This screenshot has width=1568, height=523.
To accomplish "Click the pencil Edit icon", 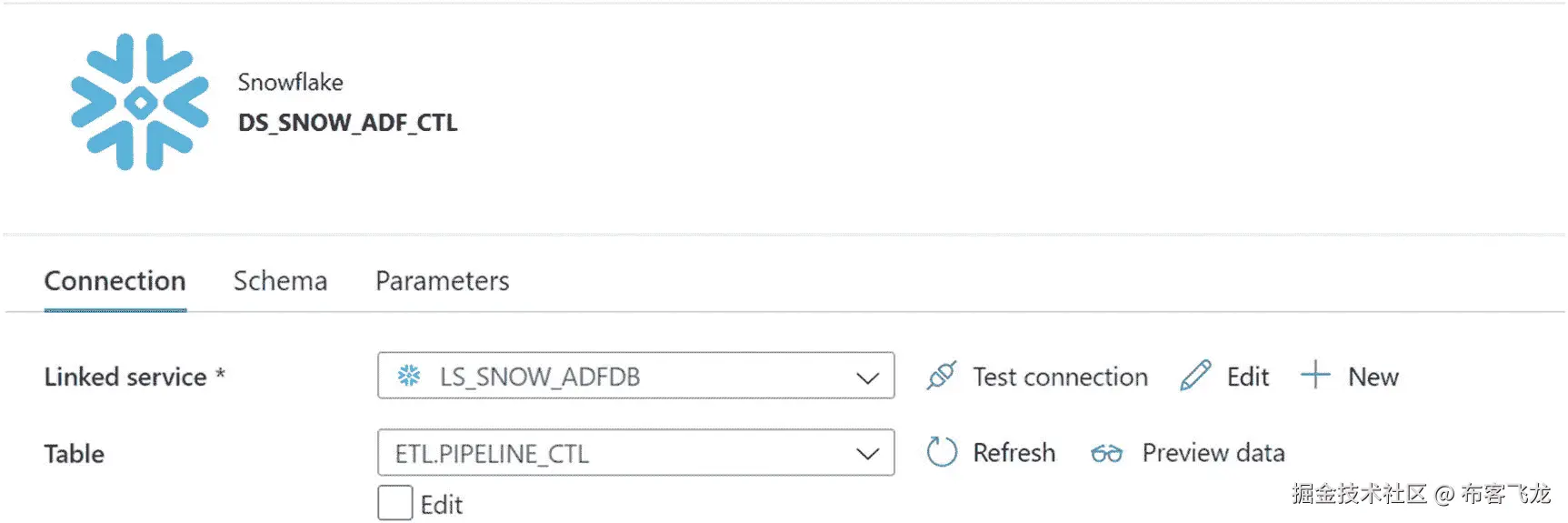I will pos(1195,376).
